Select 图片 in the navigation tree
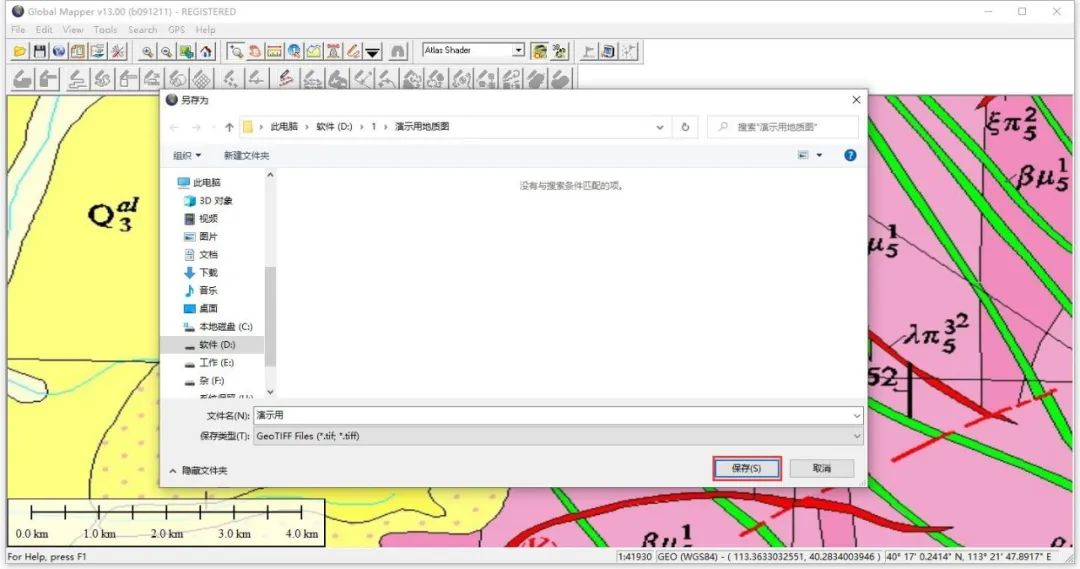1080x569 pixels. (201, 236)
